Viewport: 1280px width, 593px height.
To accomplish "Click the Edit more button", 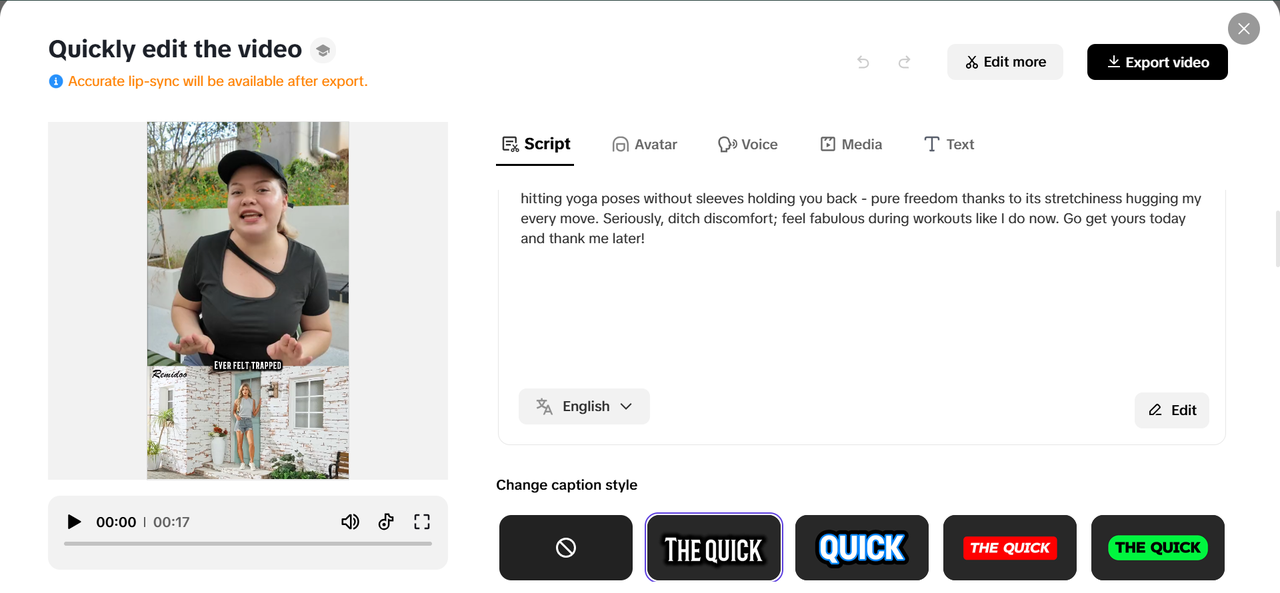I will click(1005, 62).
